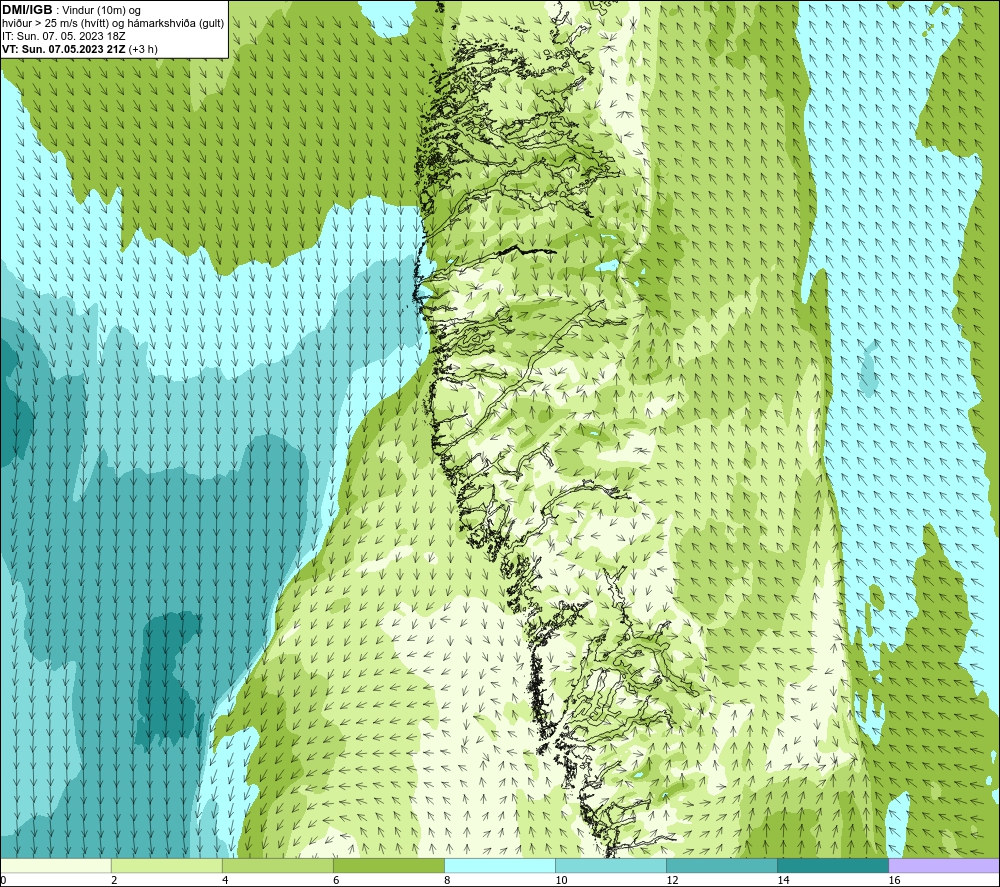1000x887 pixels.
Task: Click the light cyan 8-10 legend swatch
Action: pos(499,865)
